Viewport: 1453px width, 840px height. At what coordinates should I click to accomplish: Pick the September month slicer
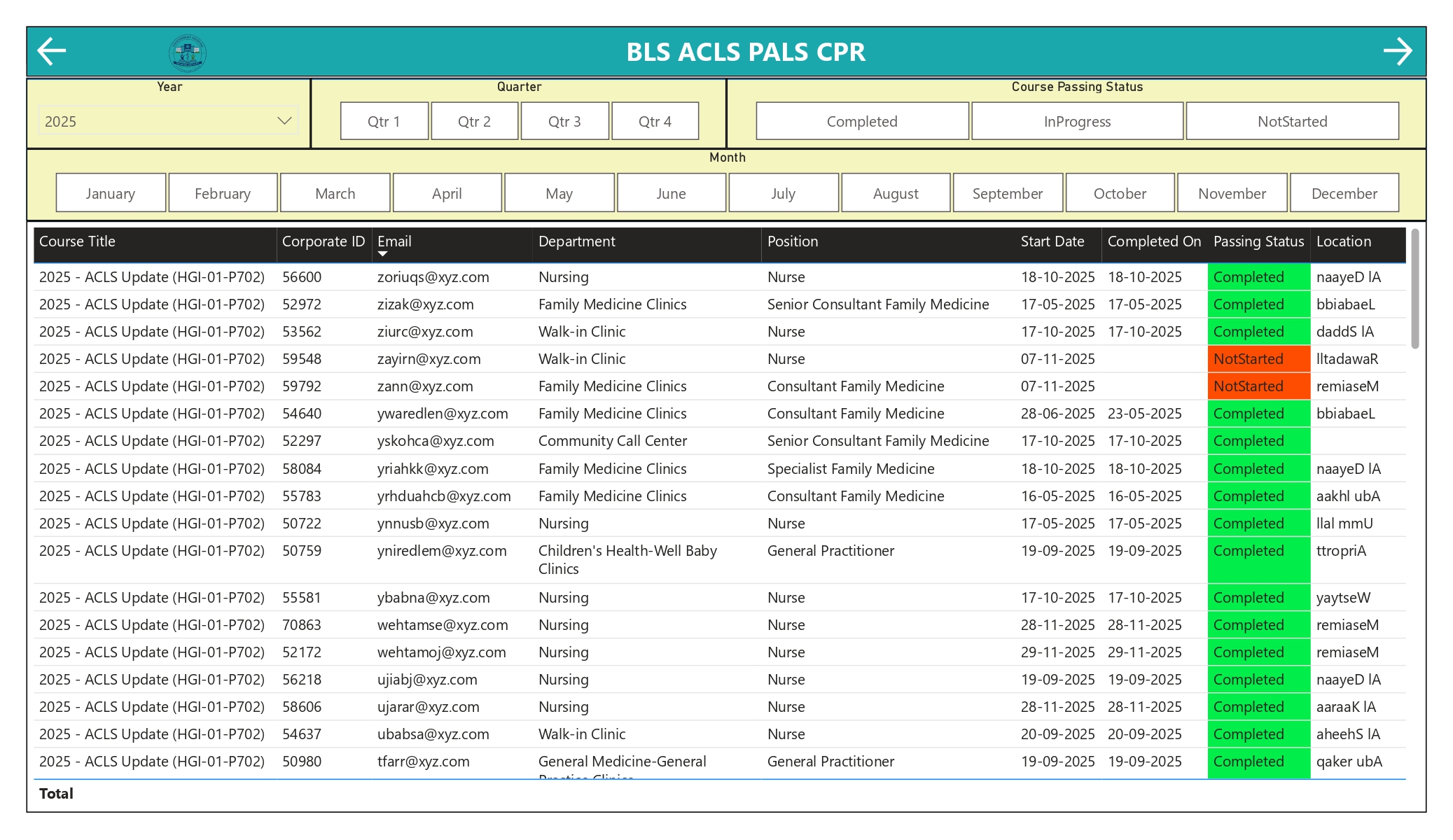(1008, 193)
